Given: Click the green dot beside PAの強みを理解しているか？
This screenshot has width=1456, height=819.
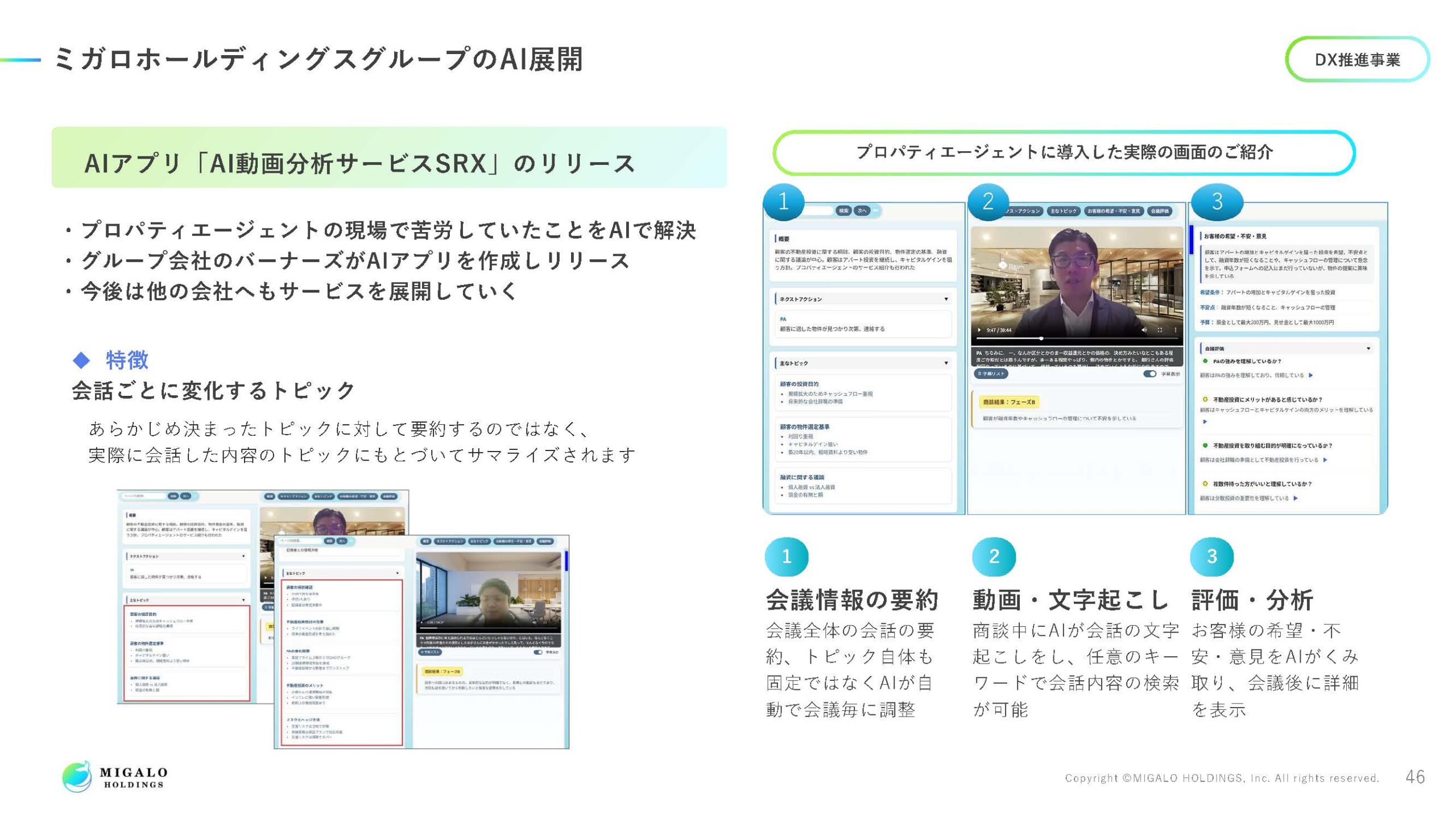Looking at the screenshot, I should pyautogui.click(x=1205, y=361).
